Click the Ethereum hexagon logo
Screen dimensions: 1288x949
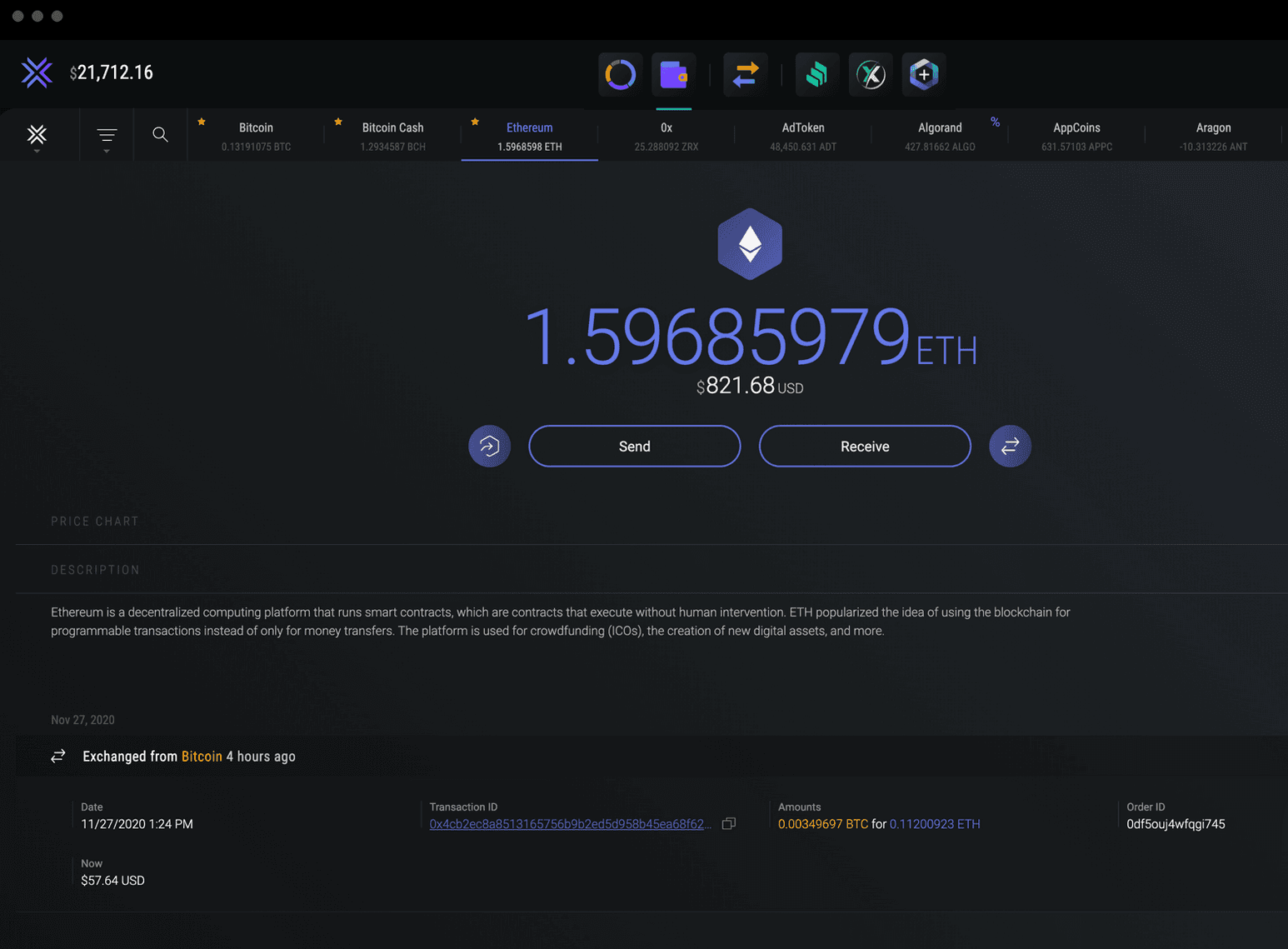pos(750,244)
